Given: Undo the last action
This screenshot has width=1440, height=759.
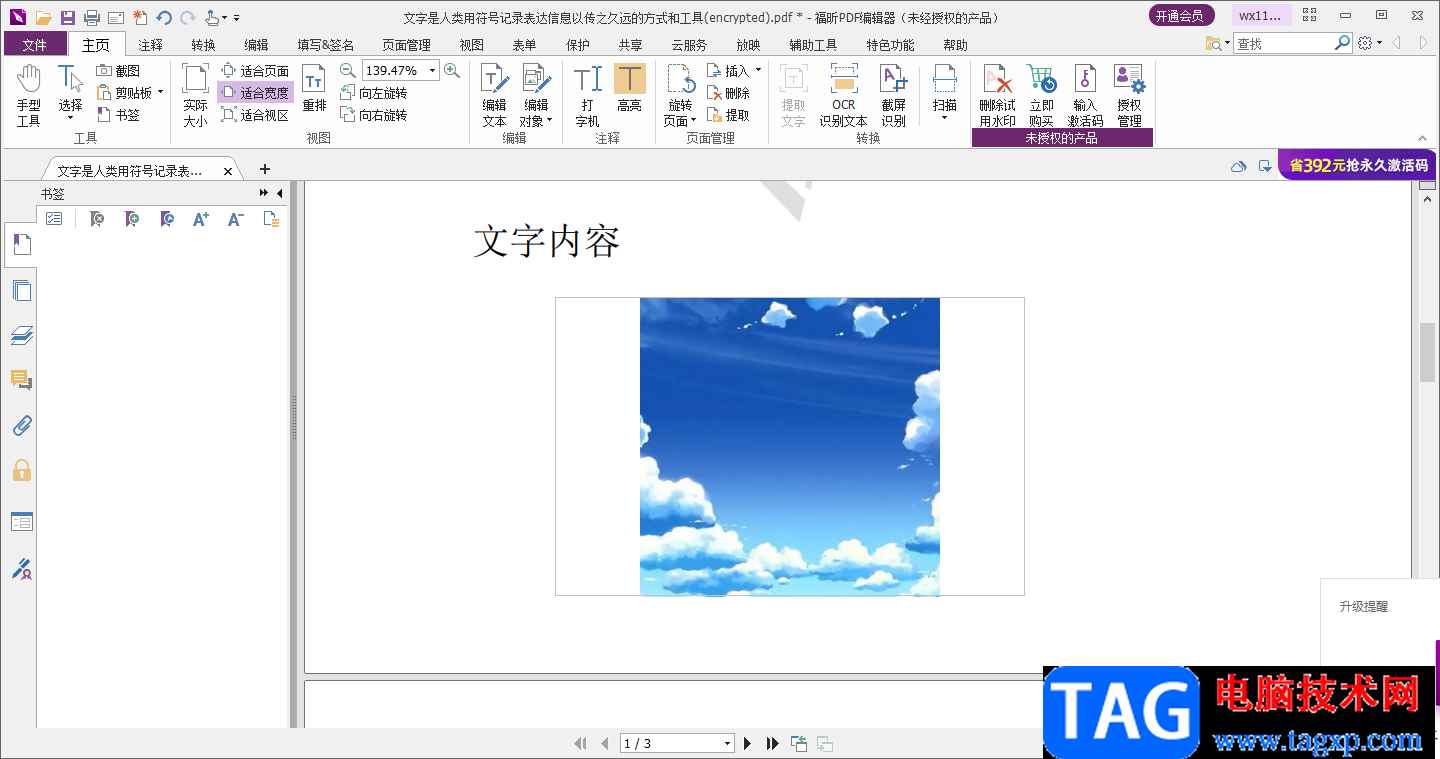Looking at the screenshot, I should pos(164,17).
